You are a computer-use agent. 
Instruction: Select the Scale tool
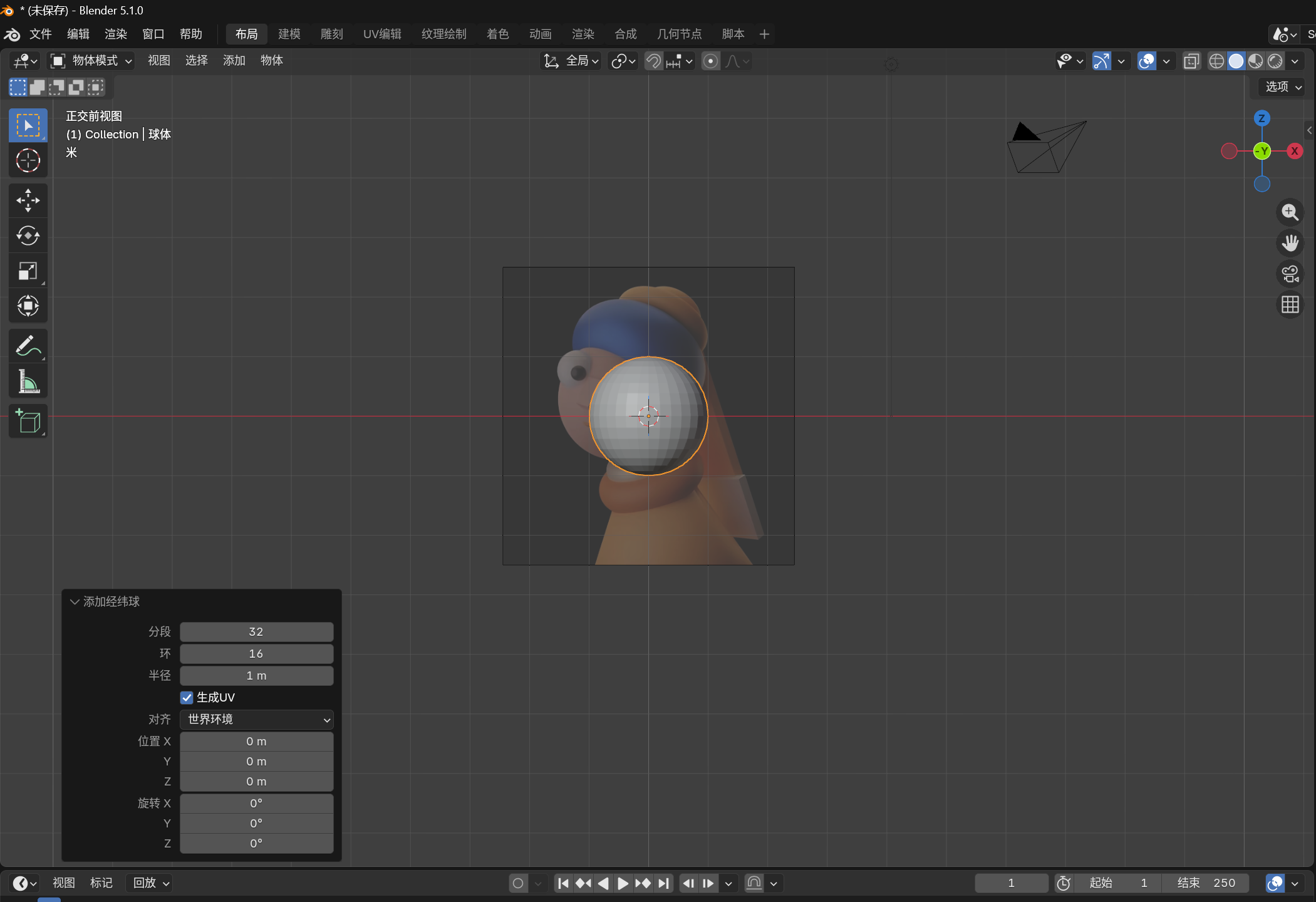(28, 271)
